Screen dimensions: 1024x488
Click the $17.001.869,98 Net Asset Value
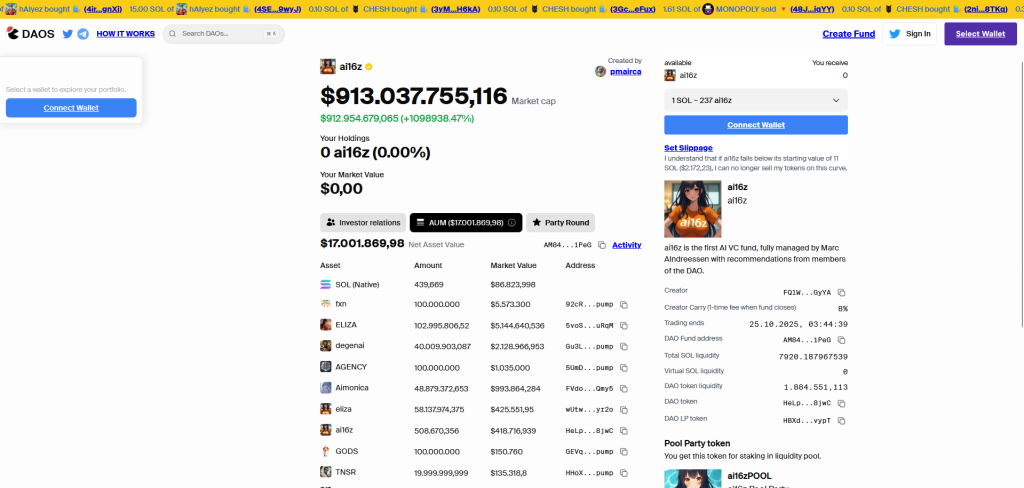coord(362,244)
